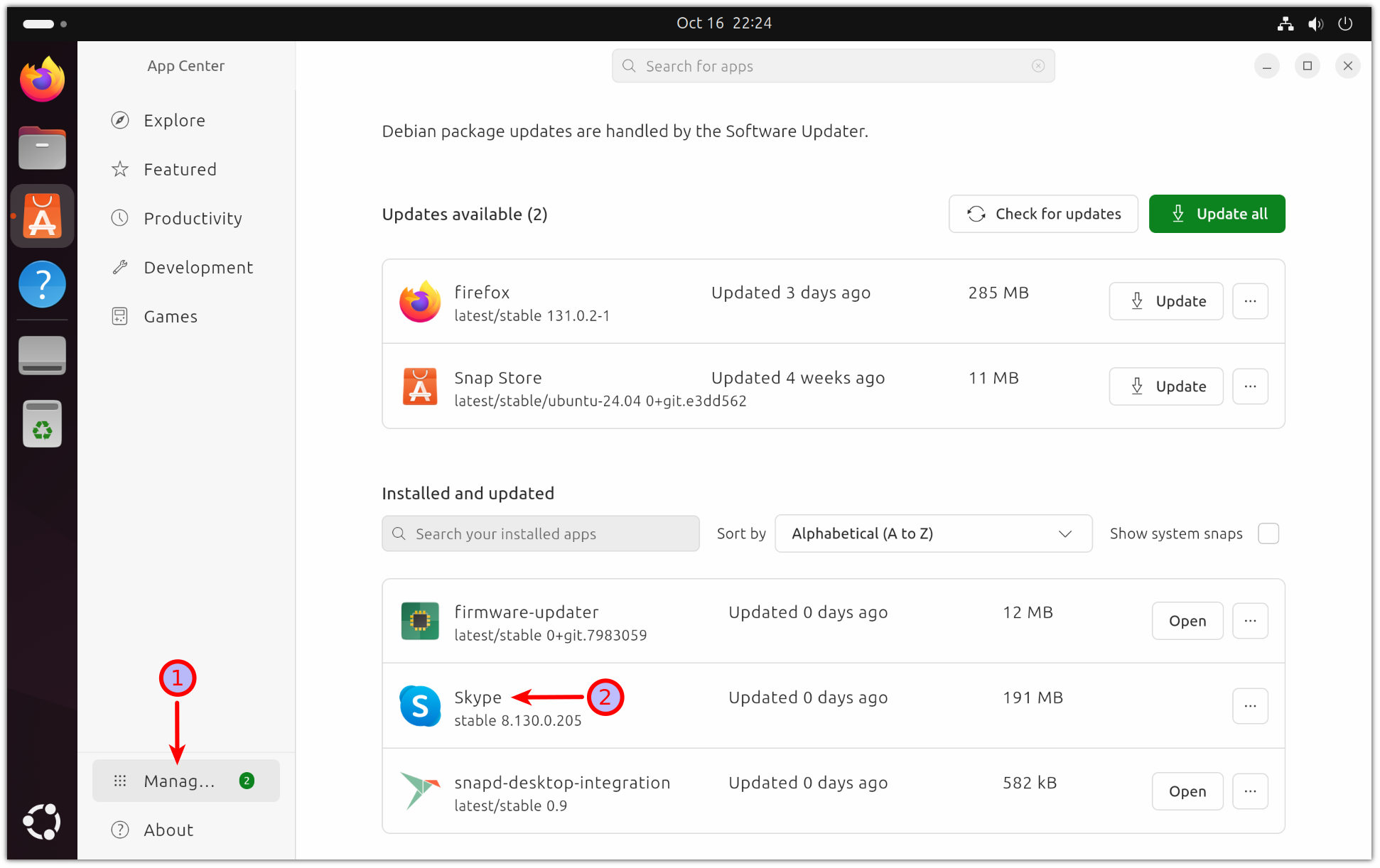Click the 191 MB size value
The image size is (1380, 868).
(1033, 698)
